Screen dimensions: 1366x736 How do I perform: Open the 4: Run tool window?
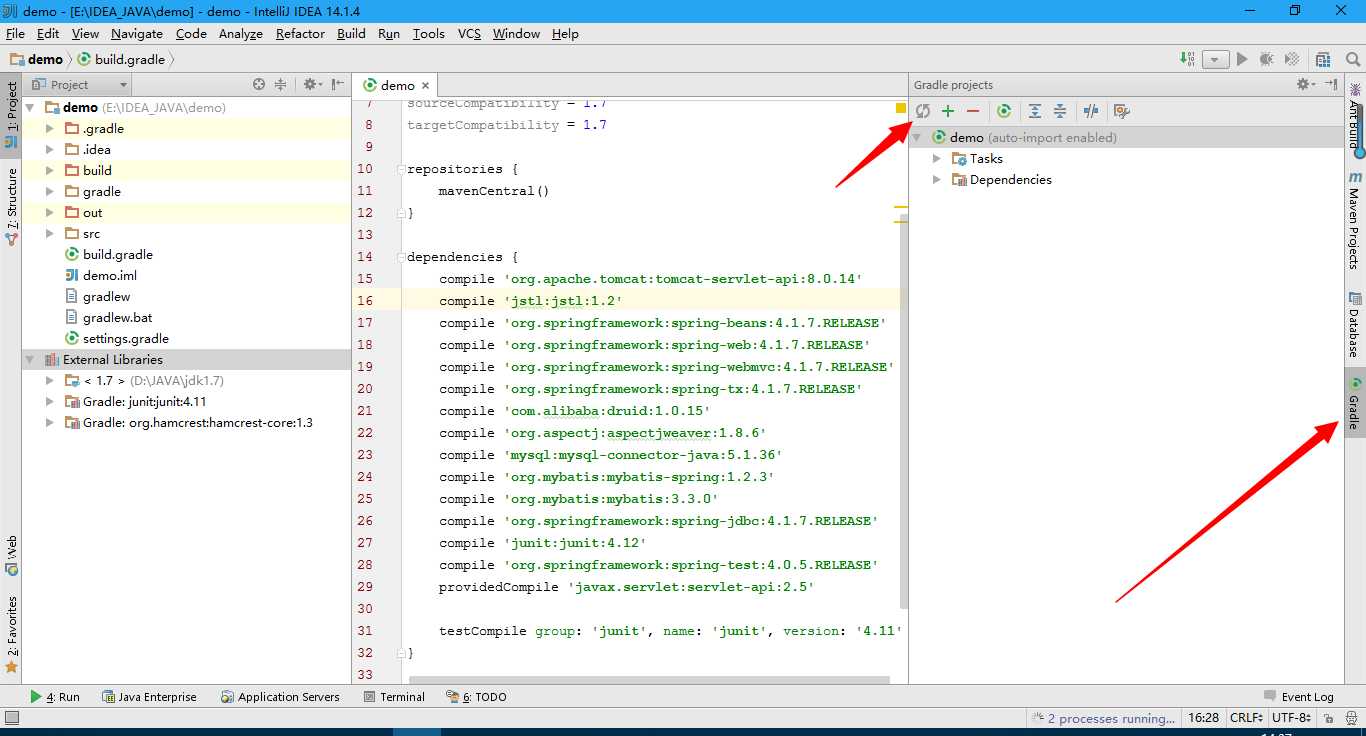tap(55, 697)
